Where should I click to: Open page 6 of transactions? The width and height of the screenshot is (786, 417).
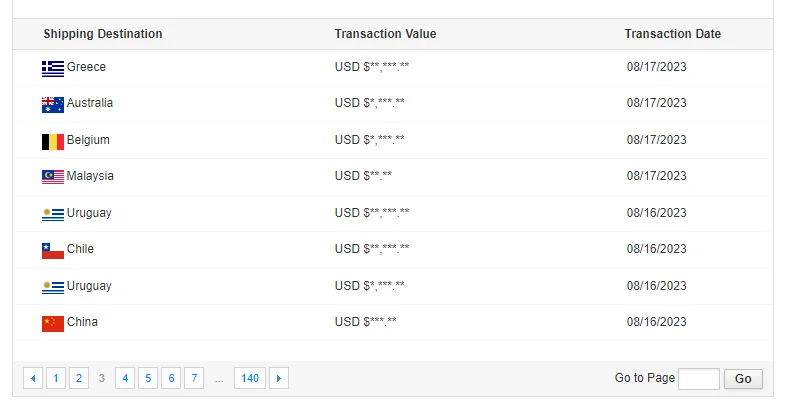(171, 378)
